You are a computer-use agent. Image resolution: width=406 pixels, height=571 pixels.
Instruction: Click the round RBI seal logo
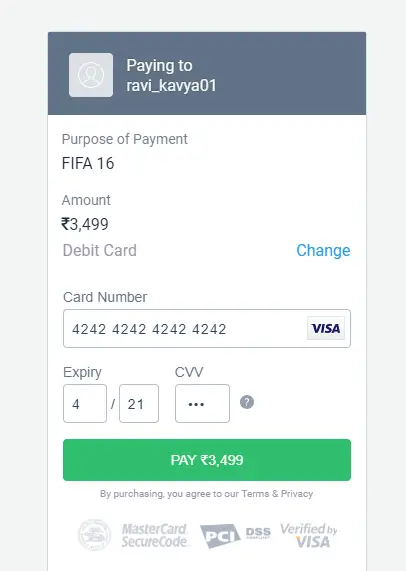point(94,535)
